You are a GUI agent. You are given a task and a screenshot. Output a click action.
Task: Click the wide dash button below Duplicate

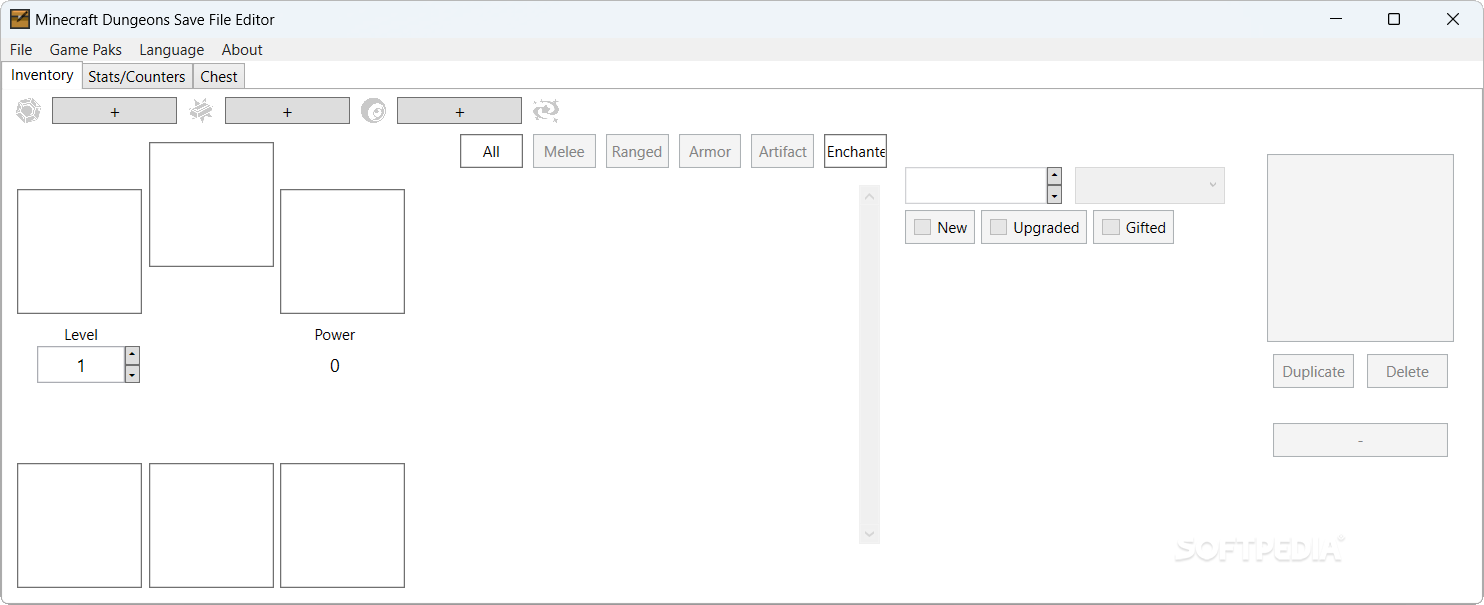pyautogui.click(x=1360, y=440)
